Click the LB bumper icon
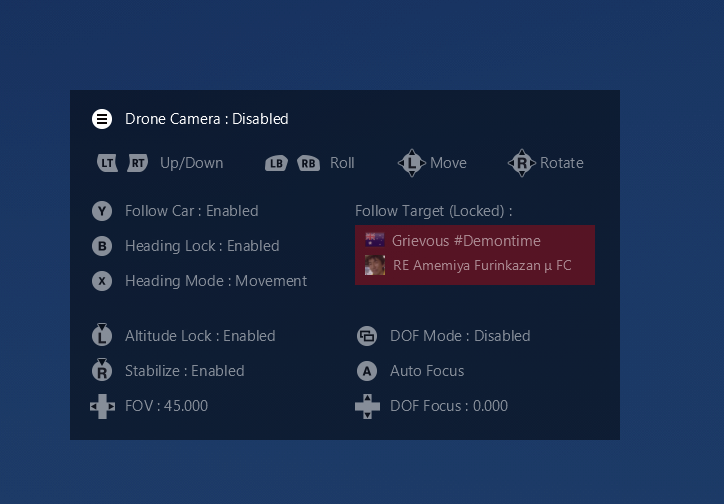The image size is (724, 504). (277, 163)
